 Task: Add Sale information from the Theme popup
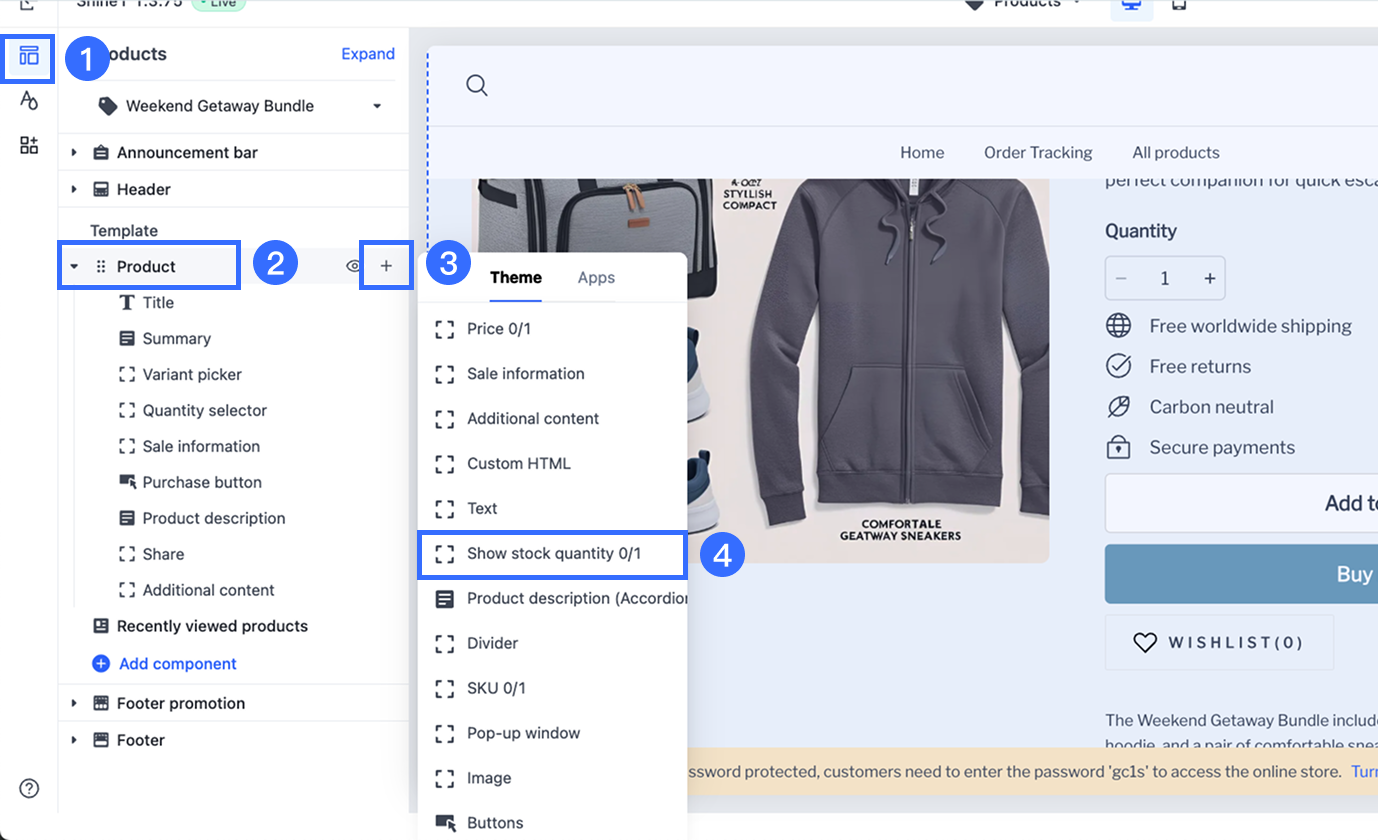tap(552, 374)
